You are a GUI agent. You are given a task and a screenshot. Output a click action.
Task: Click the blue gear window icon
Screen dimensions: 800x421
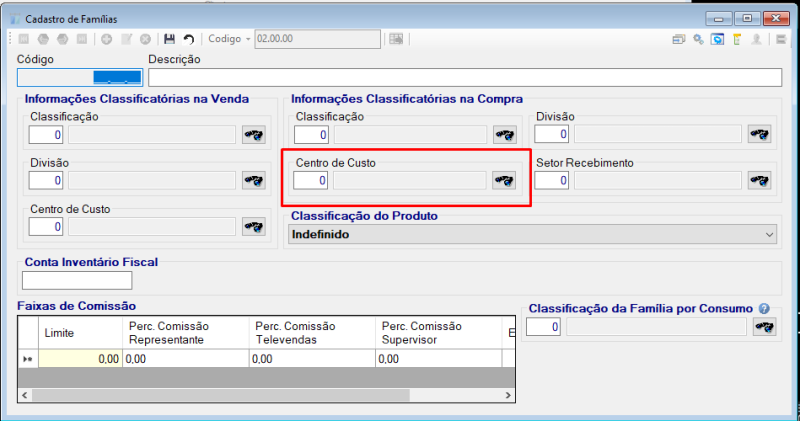(x=717, y=39)
